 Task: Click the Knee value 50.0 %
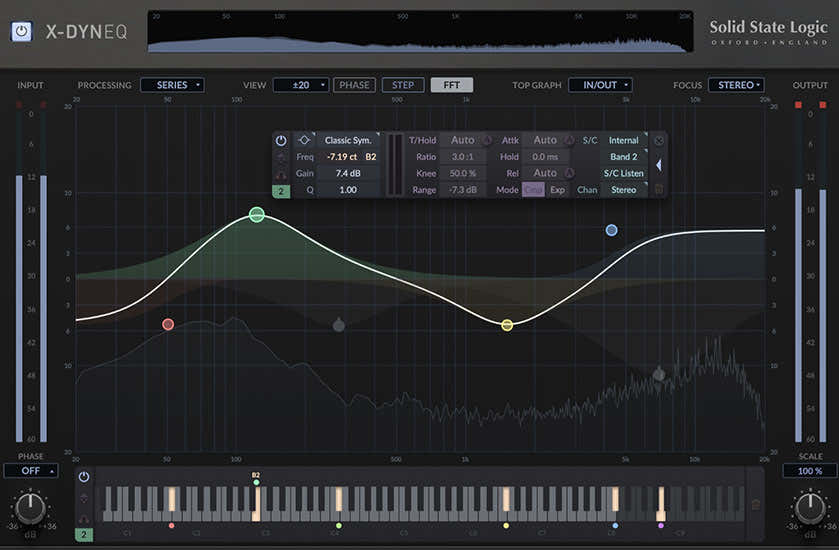[x=462, y=173]
